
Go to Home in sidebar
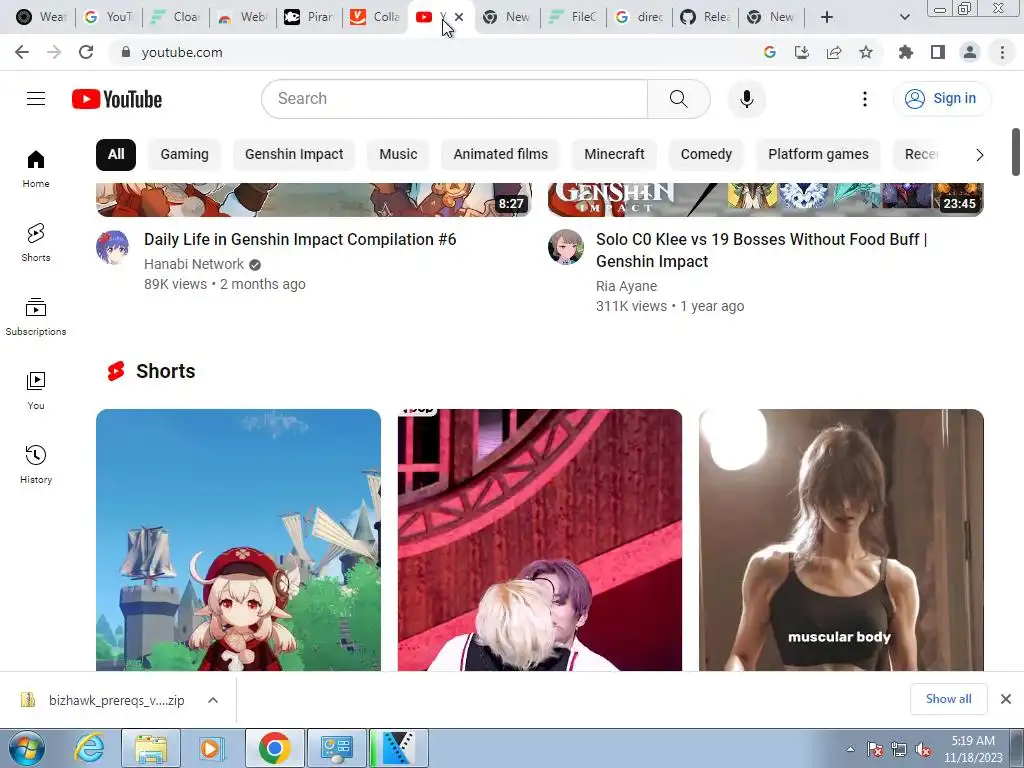[x=36, y=168]
